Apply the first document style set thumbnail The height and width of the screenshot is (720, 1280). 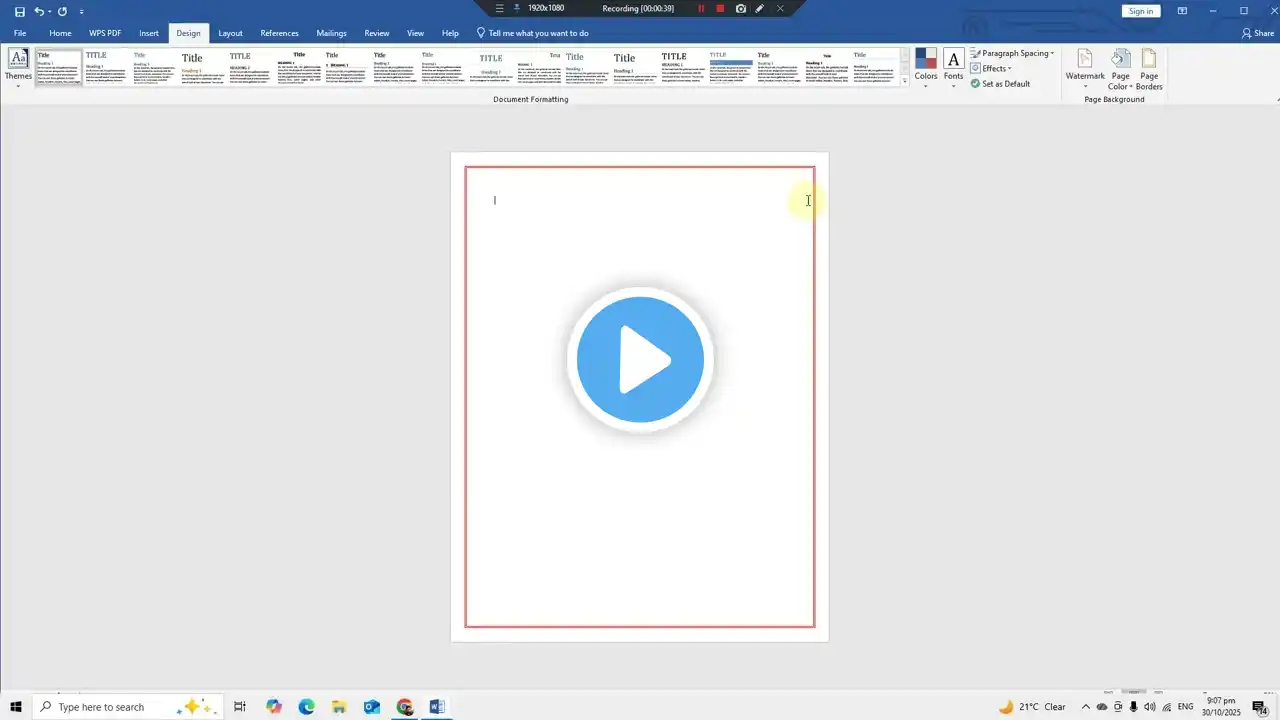(59, 67)
